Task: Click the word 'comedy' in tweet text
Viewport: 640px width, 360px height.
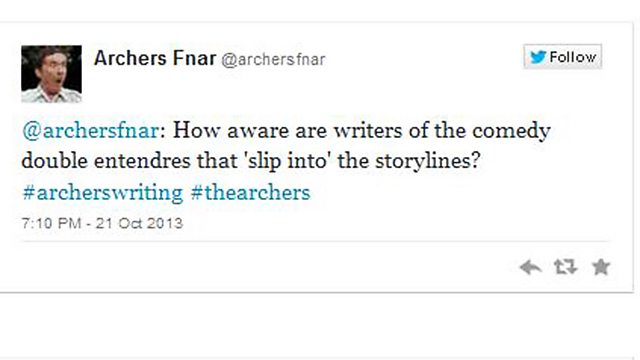Action: [x=511, y=132]
